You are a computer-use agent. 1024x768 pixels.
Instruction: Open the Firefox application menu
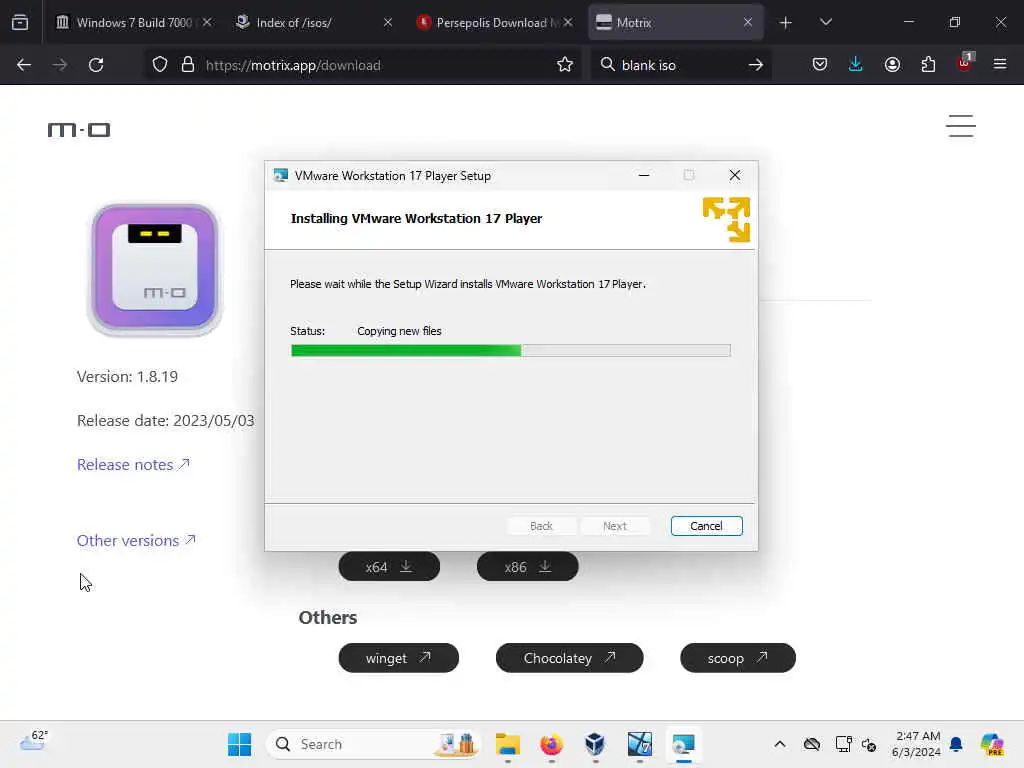(x=1000, y=65)
